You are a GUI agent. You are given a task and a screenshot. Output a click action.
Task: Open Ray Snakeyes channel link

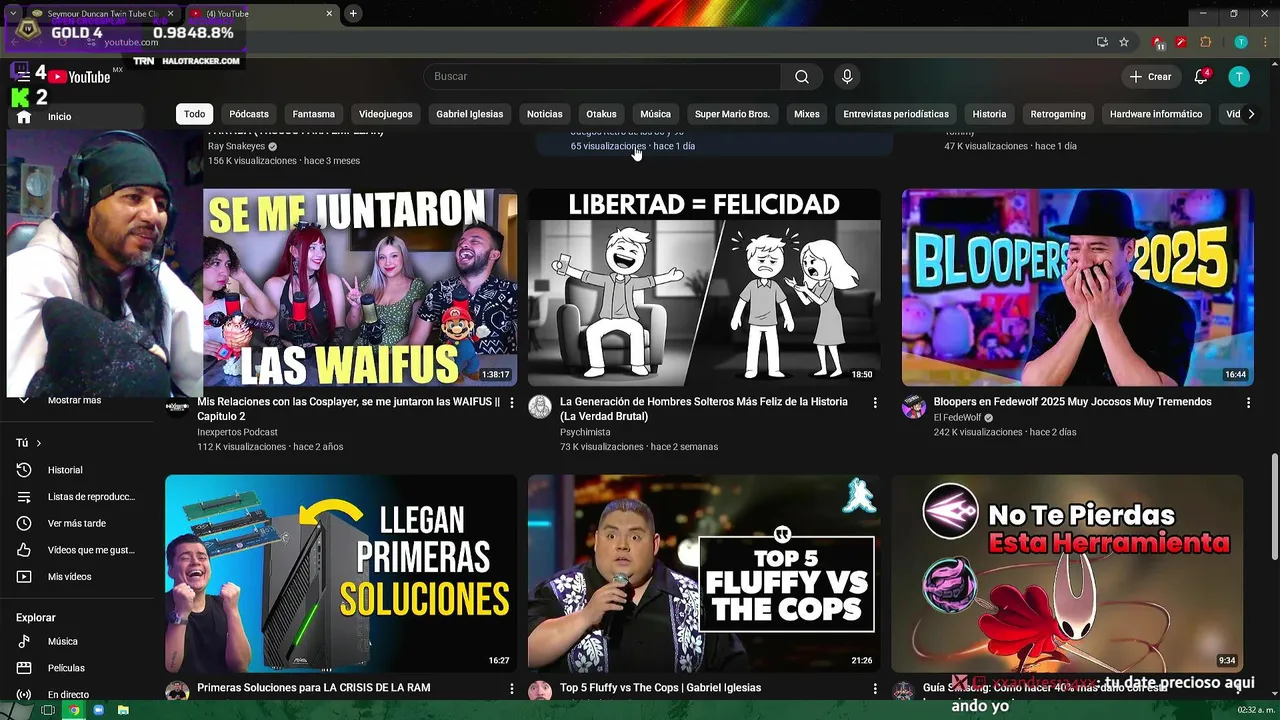pos(236,146)
